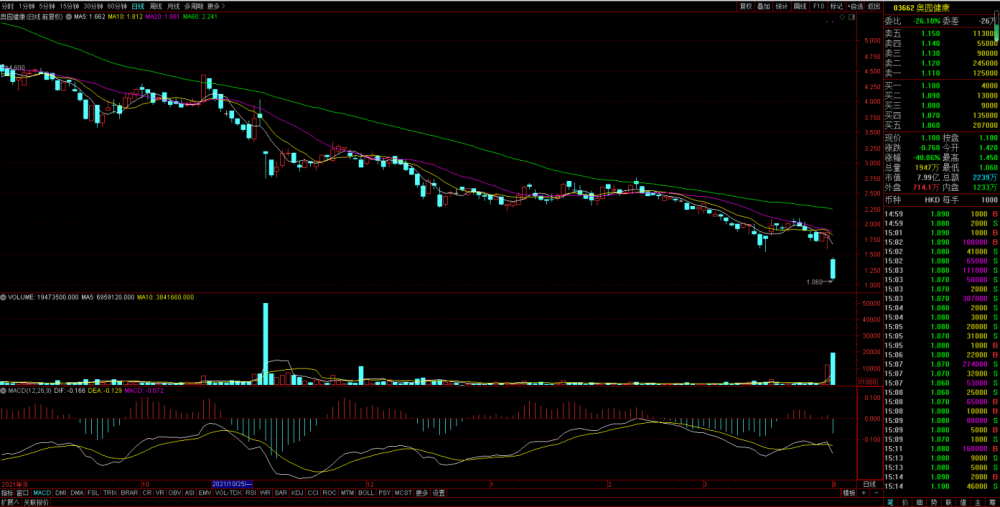Switch chart to 5分钟 timeframe

coord(45,6)
